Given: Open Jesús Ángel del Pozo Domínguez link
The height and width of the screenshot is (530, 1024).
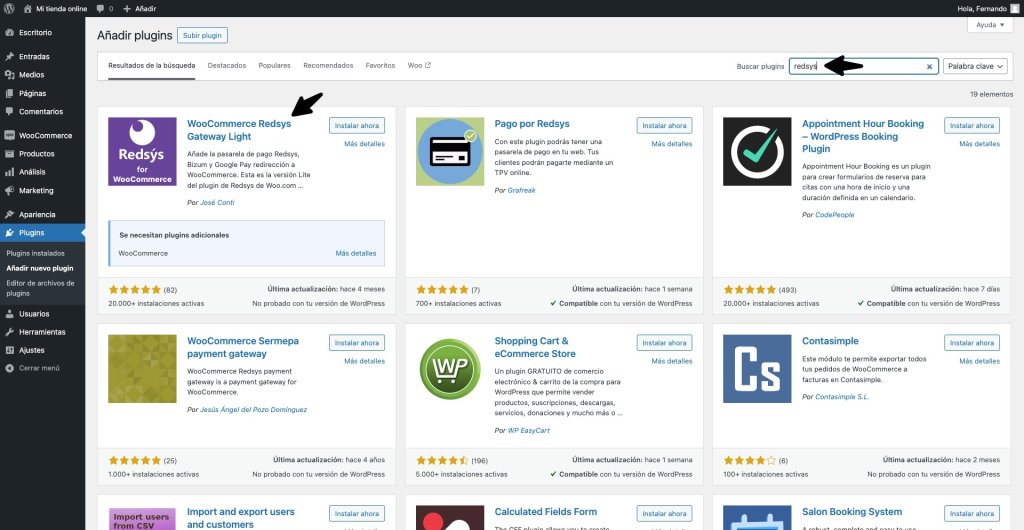Looking at the screenshot, I should point(253,410).
